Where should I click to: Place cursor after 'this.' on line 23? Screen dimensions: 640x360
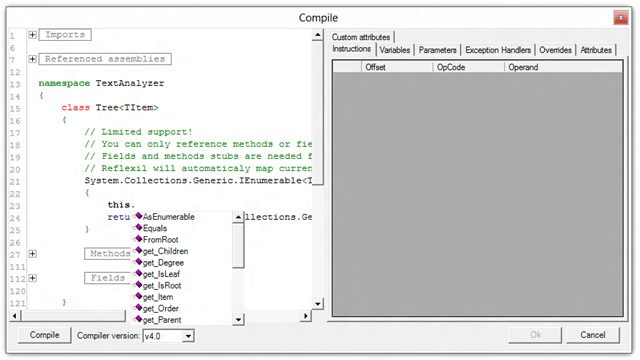click(135, 205)
